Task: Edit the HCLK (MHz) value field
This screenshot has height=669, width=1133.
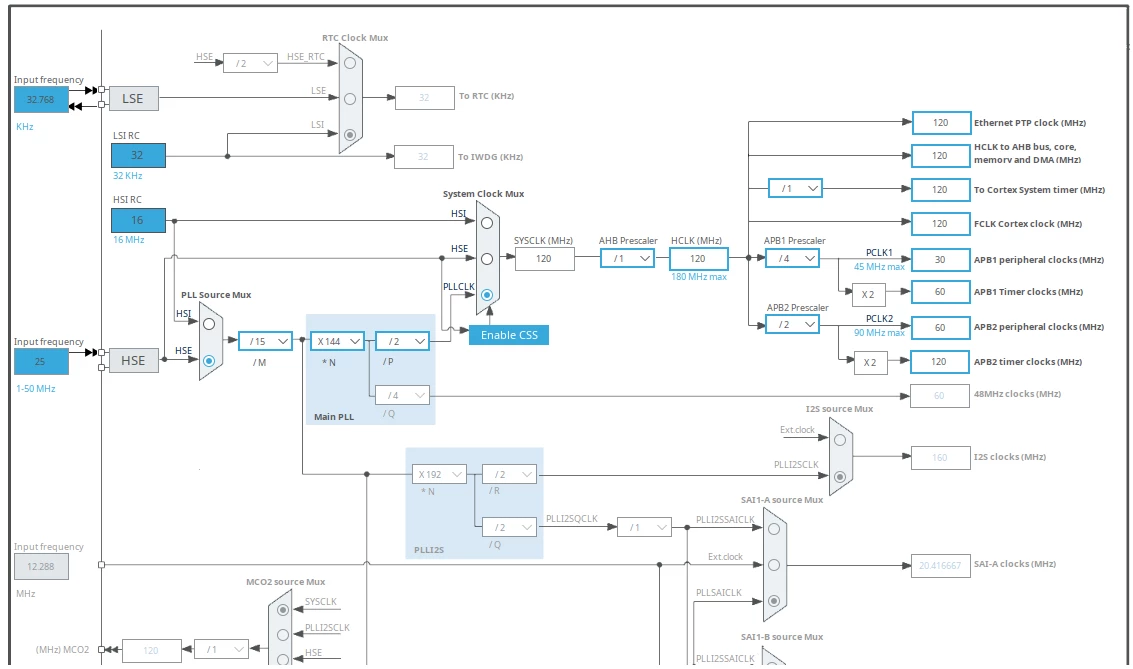Action: (698, 259)
